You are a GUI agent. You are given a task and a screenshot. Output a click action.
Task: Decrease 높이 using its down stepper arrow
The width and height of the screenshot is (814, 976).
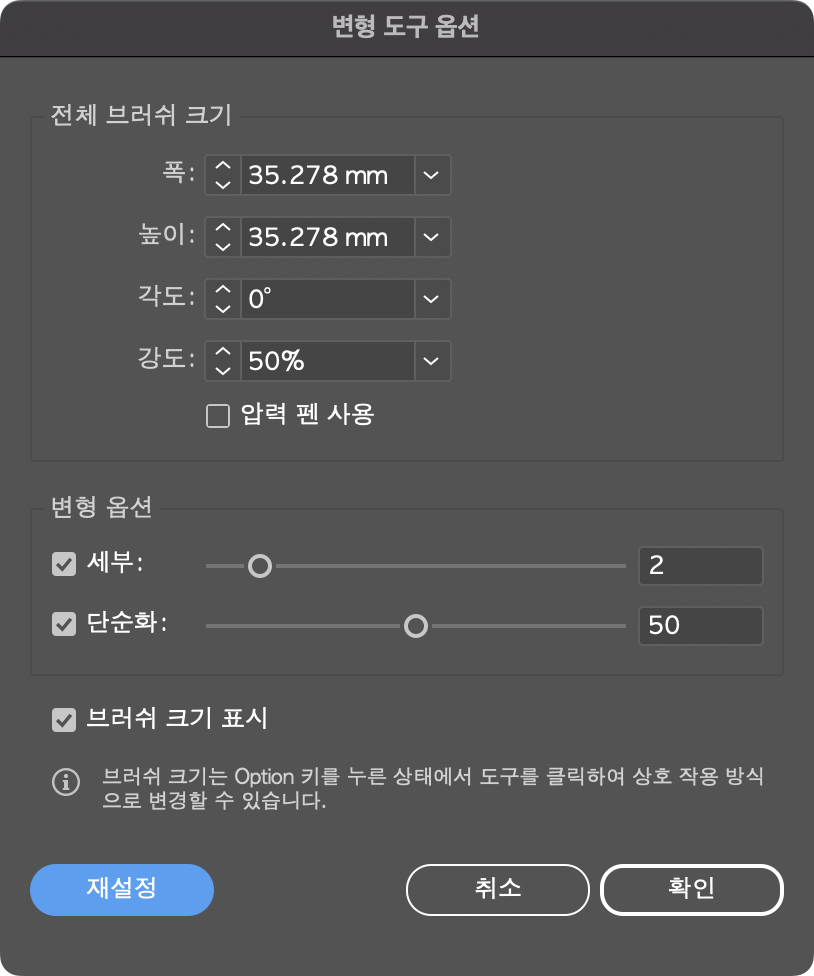[222, 245]
